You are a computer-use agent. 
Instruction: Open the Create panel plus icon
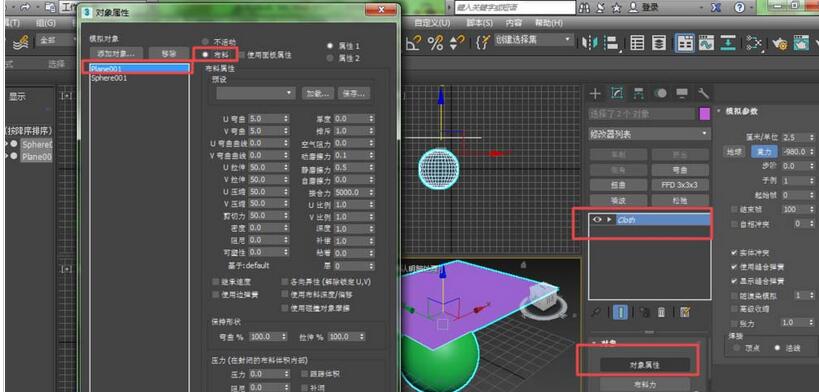(x=595, y=94)
